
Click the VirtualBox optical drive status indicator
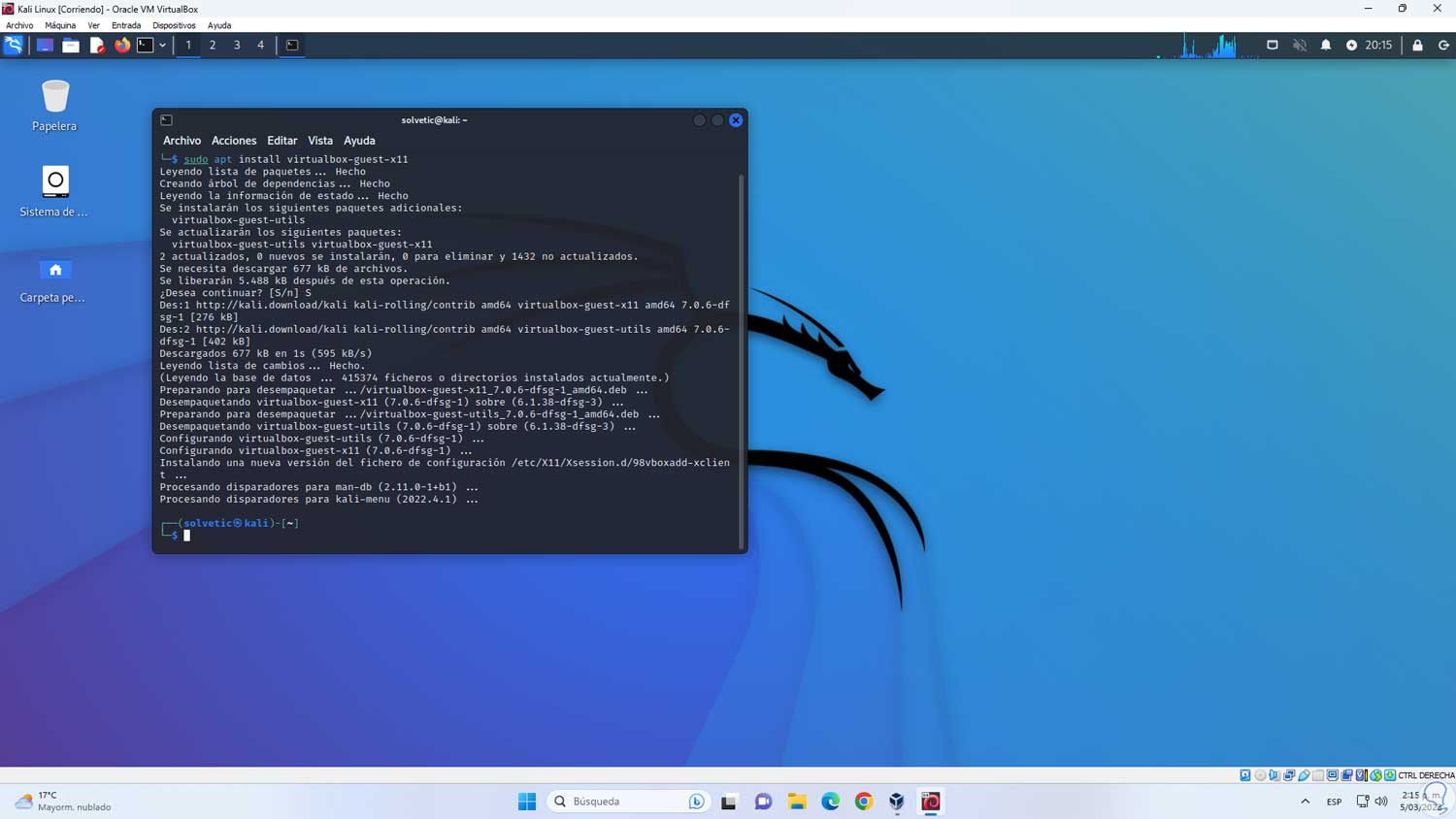coord(1260,775)
